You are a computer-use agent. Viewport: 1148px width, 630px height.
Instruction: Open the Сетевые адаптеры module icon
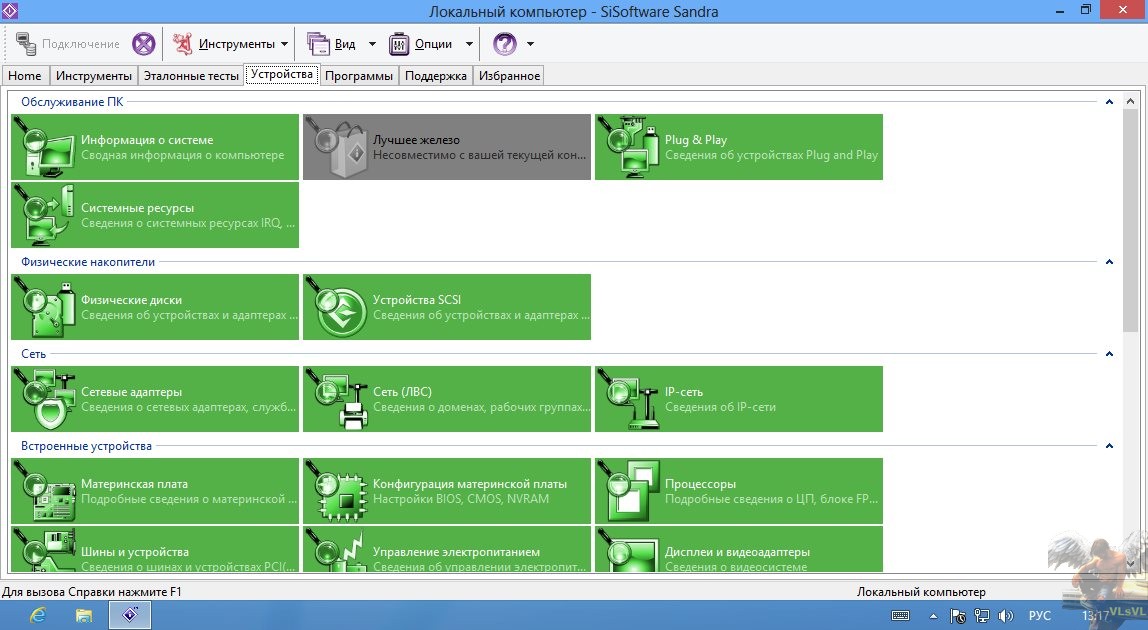(x=44, y=399)
